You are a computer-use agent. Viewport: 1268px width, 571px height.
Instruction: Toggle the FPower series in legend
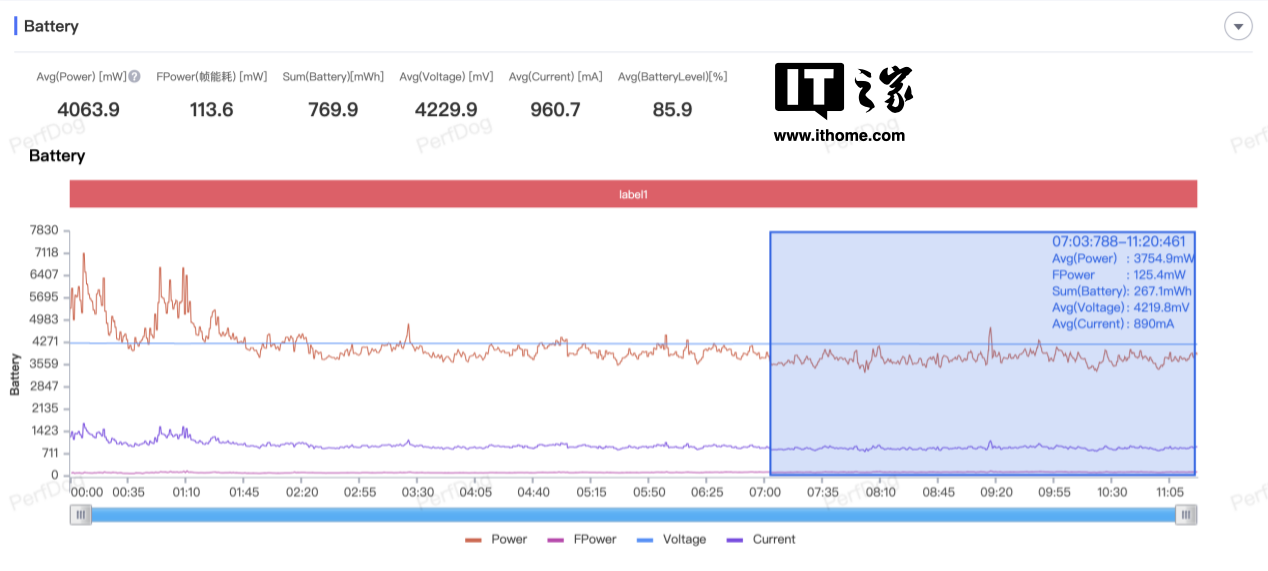(582, 539)
